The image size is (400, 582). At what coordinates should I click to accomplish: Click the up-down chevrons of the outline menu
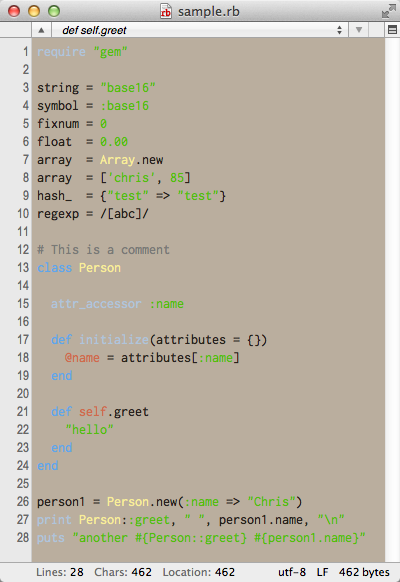[x=339, y=30]
